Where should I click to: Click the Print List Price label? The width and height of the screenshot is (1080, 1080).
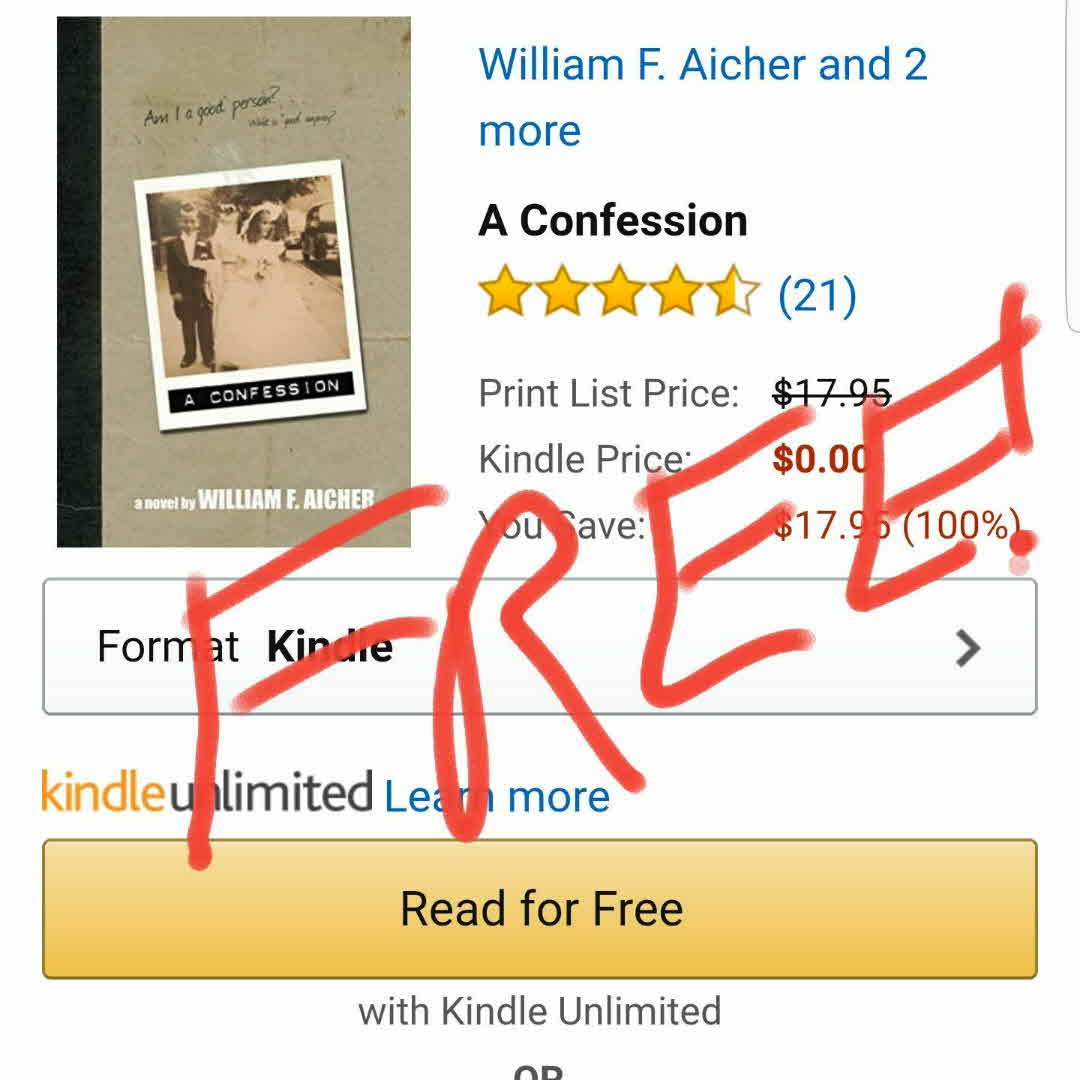tap(609, 393)
